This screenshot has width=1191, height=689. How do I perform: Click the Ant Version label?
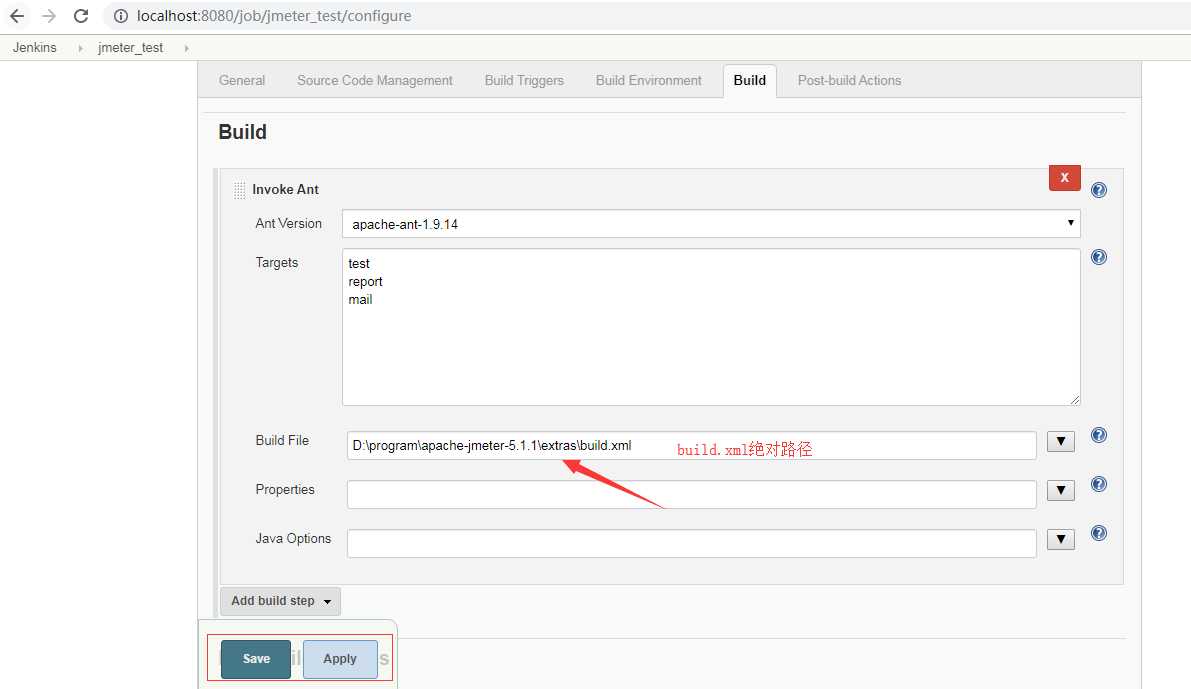click(289, 223)
